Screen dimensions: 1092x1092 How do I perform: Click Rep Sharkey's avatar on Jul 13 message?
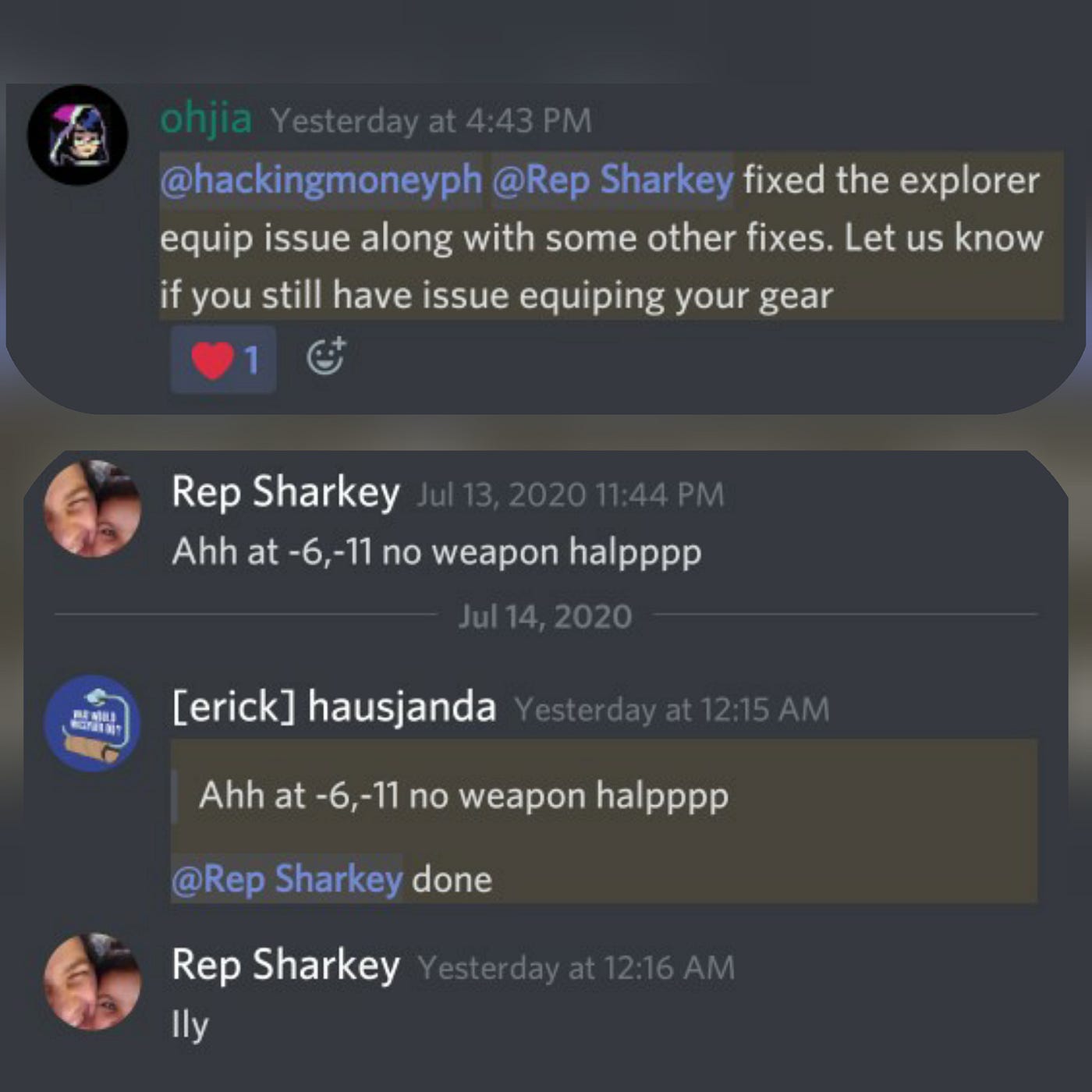92,508
